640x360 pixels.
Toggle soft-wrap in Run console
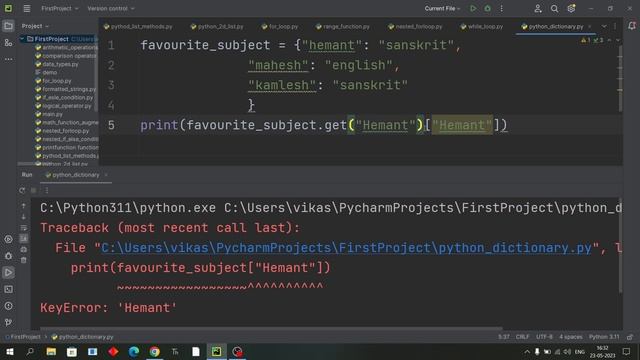click(x=24, y=228)
